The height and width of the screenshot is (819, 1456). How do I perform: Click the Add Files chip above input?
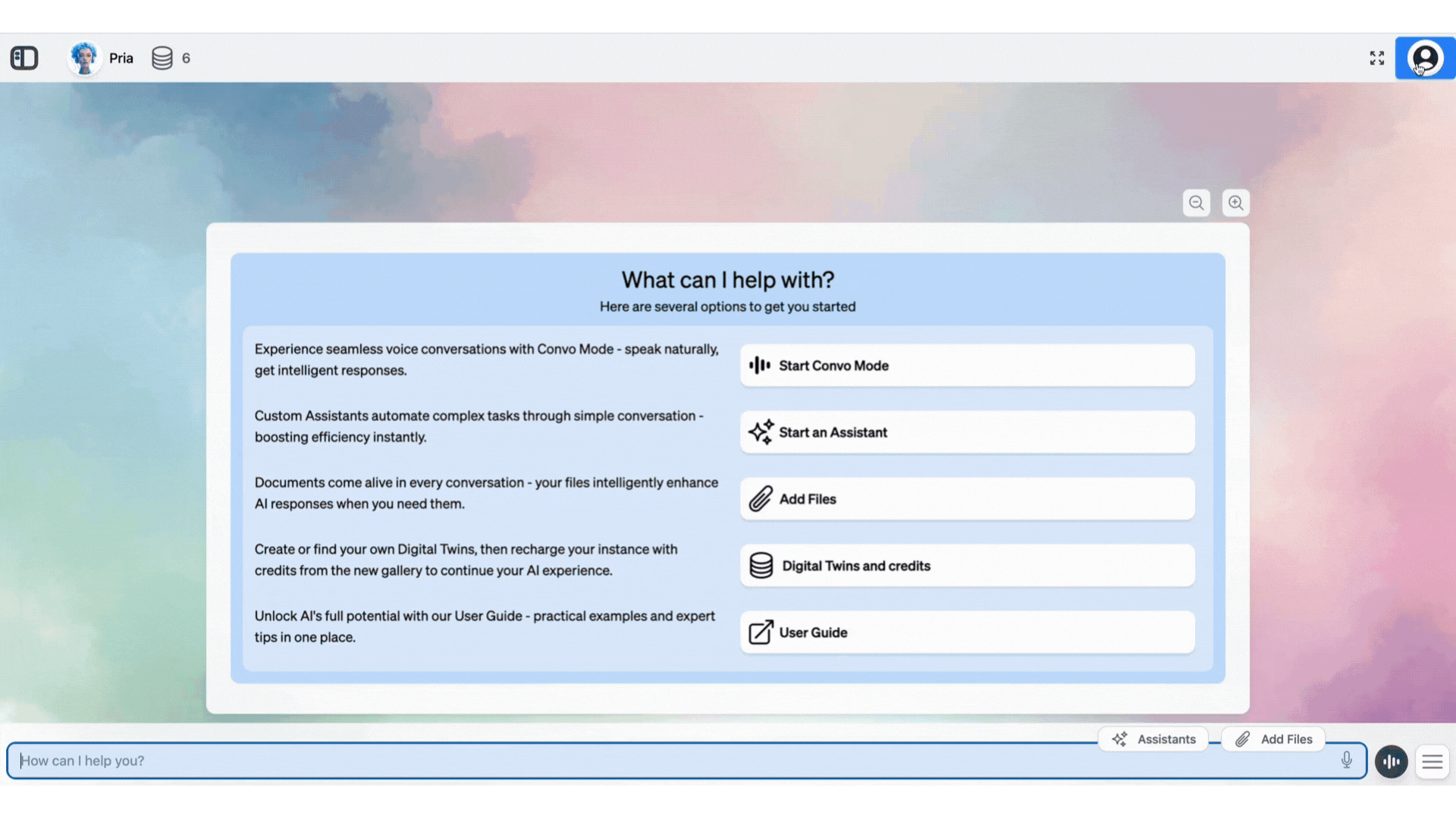pos(1274,739)
